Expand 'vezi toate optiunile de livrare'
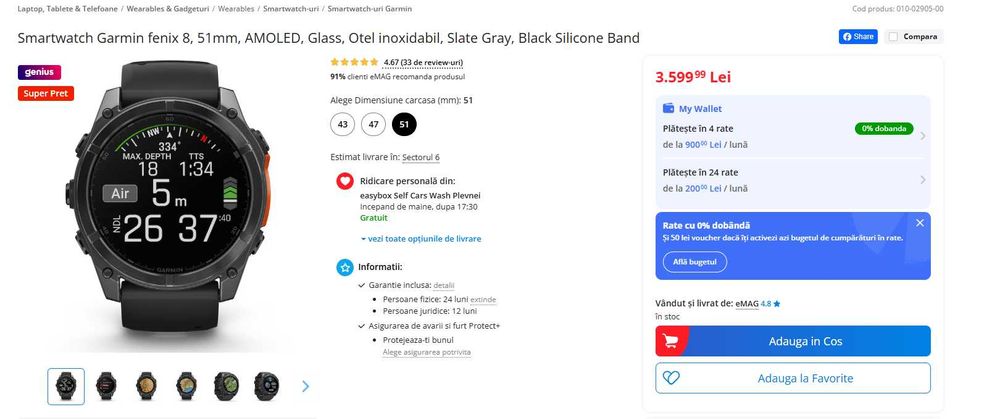Viewport: 1000px width, 419px height. click(421, 239)
